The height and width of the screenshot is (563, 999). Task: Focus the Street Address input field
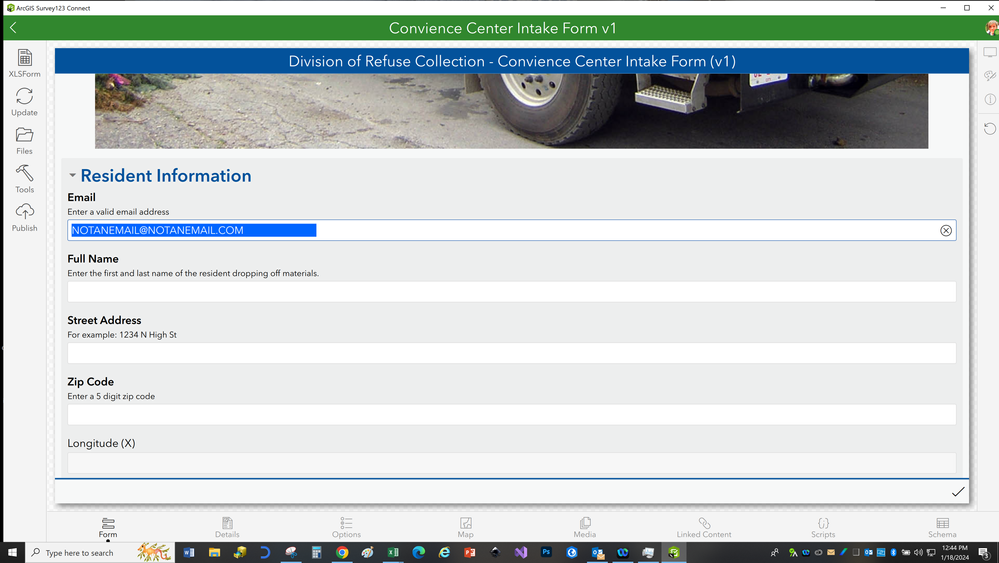tap(512, 353)
